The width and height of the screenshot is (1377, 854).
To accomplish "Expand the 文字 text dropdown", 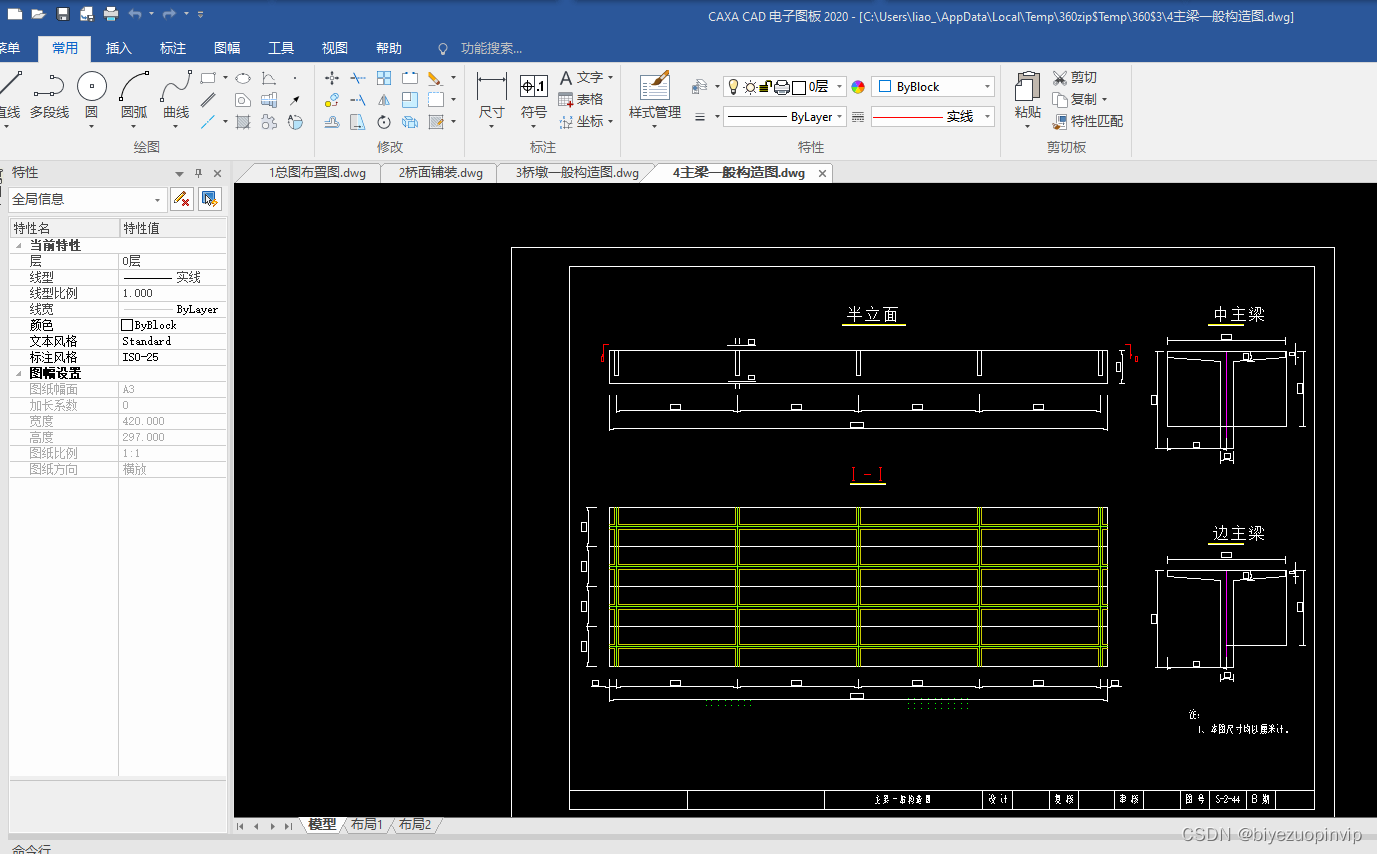I will click(x=611, y=78).
